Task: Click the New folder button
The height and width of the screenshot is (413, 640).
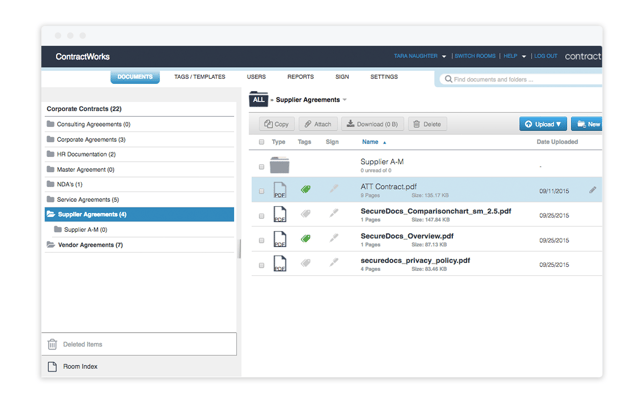Action: point(587,124)
